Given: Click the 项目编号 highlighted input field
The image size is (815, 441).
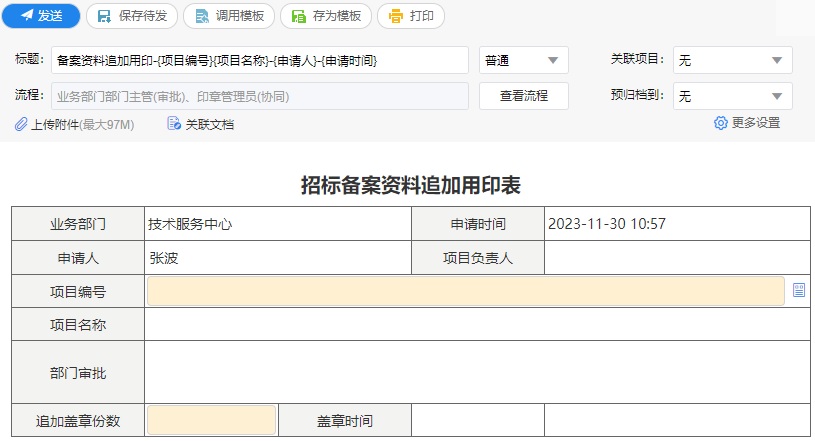Looking at the screenshot, I should 466,291.
